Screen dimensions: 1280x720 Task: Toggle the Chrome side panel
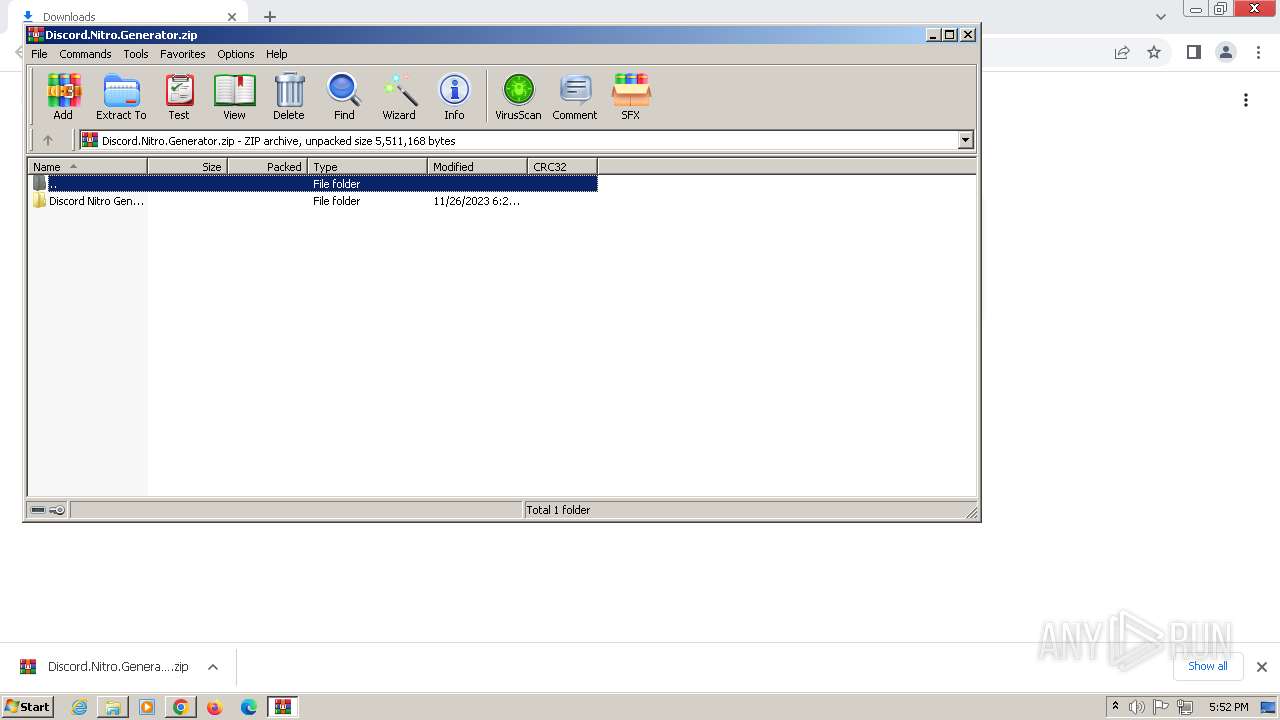click(x=1193, y=52)
